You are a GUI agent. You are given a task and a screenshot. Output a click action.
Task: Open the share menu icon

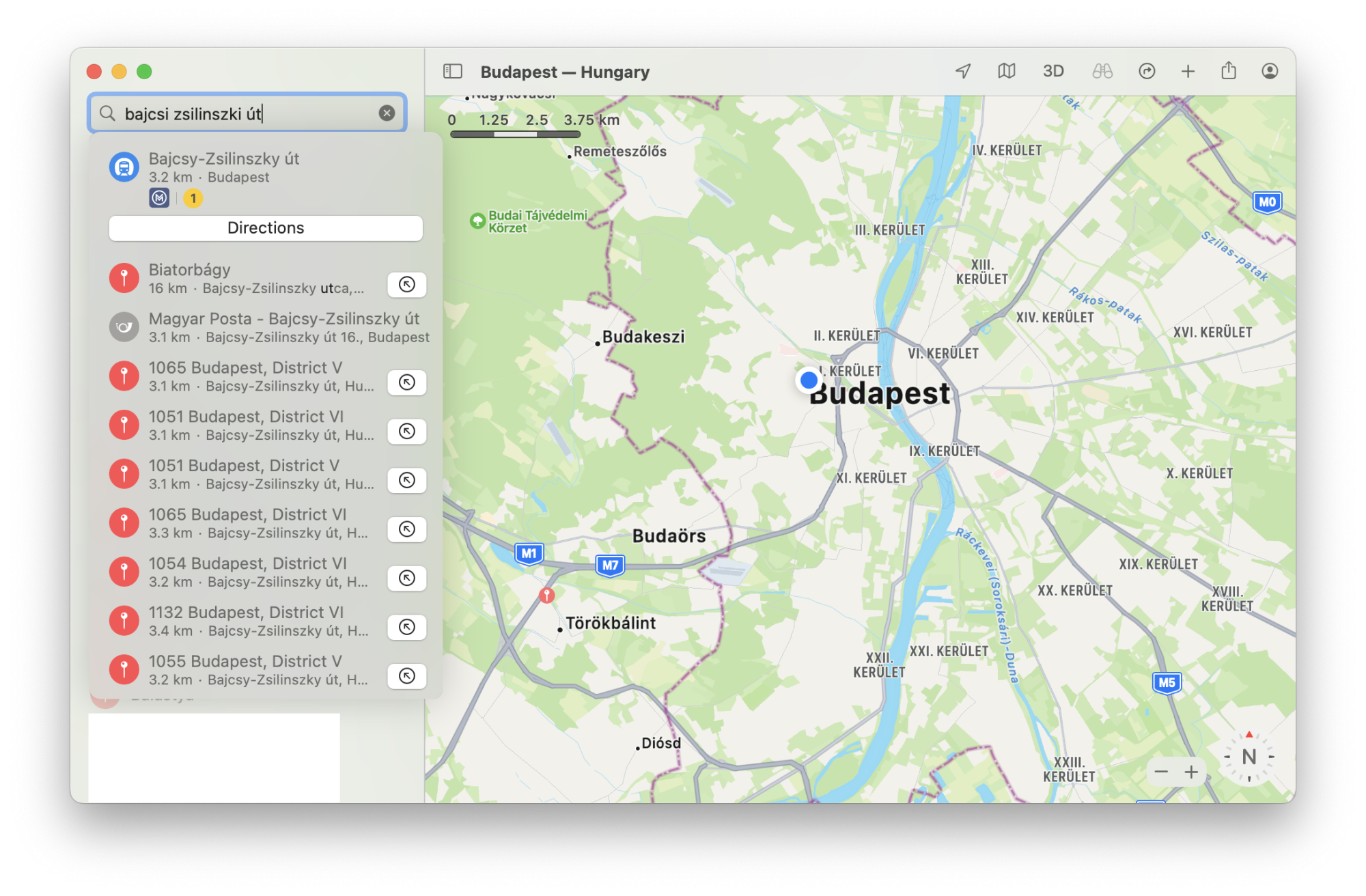click(1229, 71)
